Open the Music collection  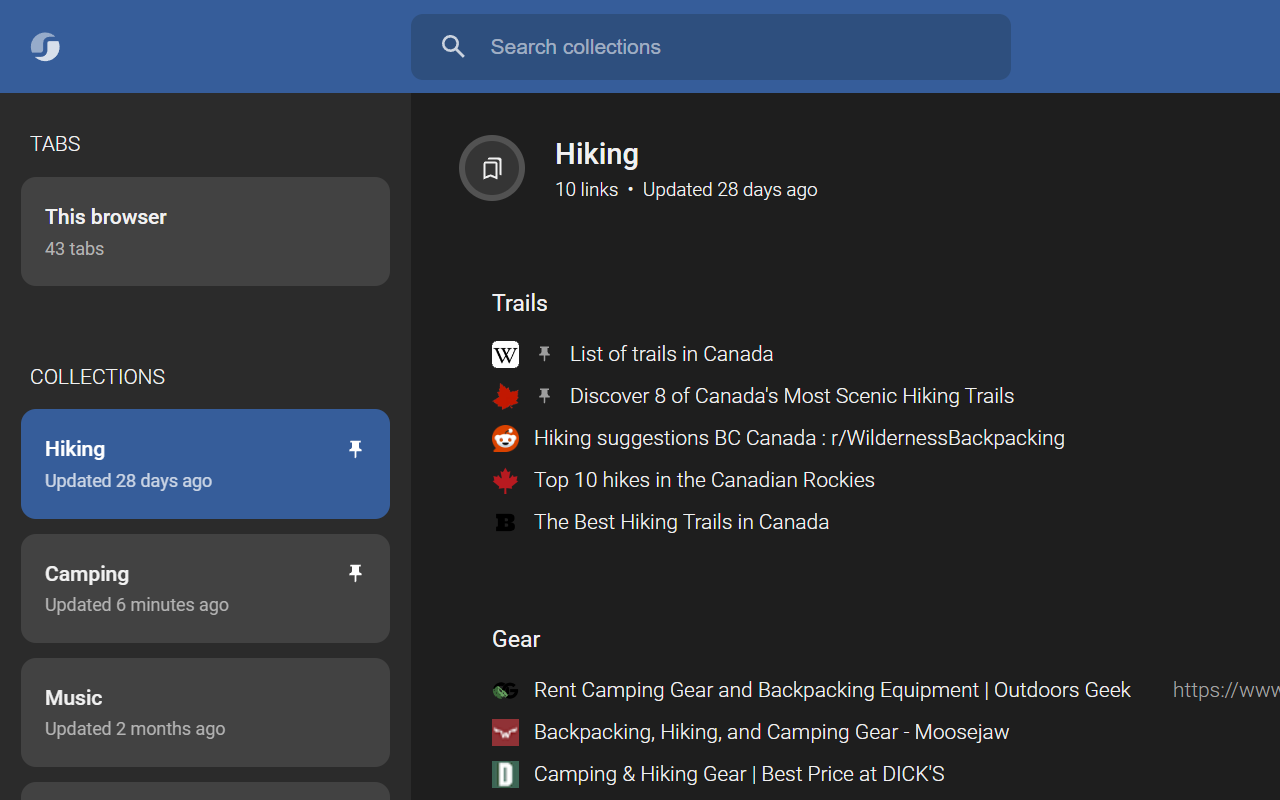(x=205, y=712)
